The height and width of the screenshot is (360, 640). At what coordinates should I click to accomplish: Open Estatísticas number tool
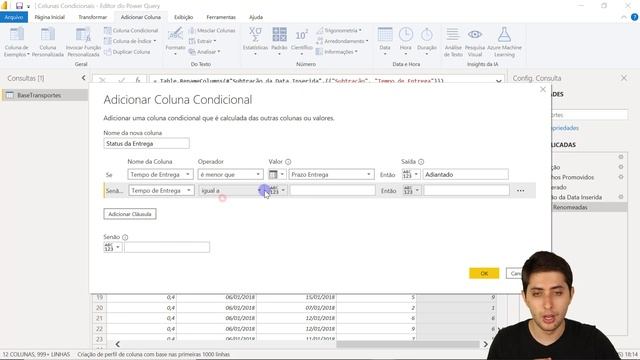(x=255, y=41)
